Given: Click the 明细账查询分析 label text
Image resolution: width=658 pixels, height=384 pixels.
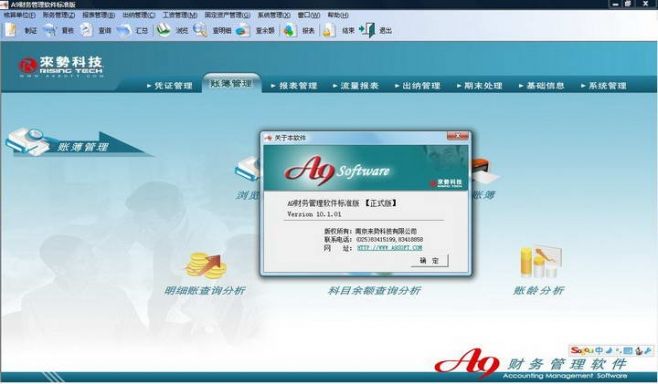Looking at the screenshot, I should point(205,290).
